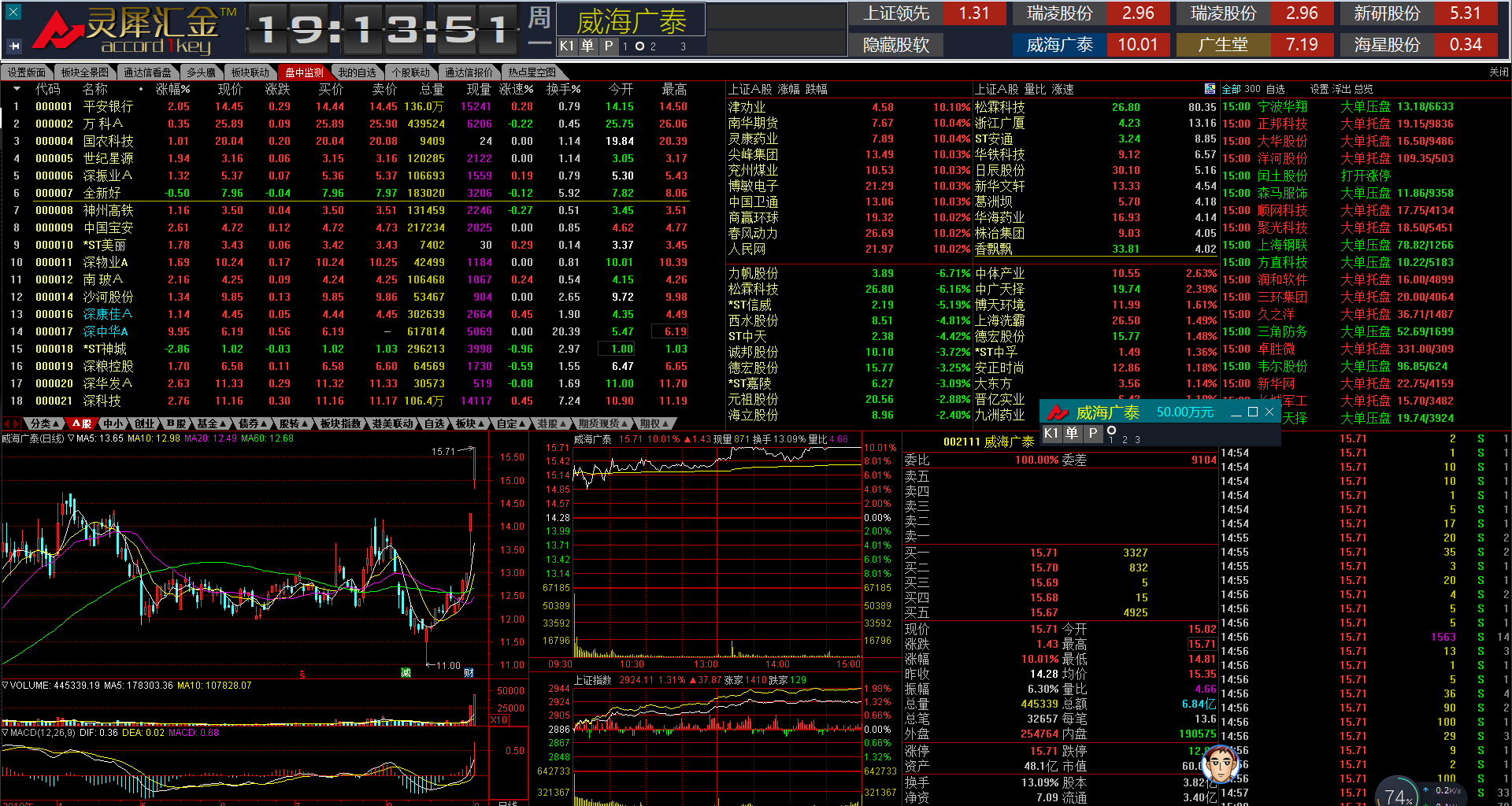Click the 74% circular gauge widget

1399,791
